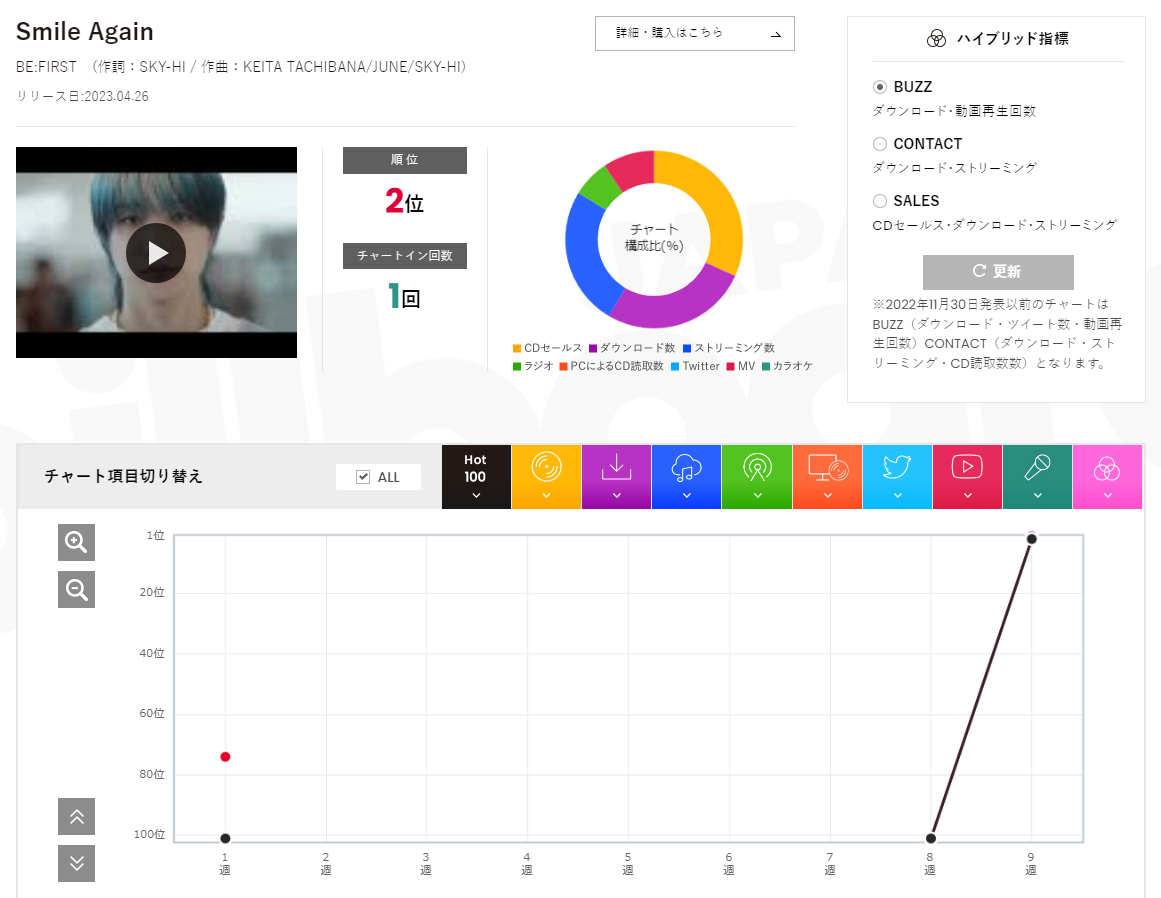Click the 2位 rank value
This screenshot has height=898, width=1161.
pos(404,201)
